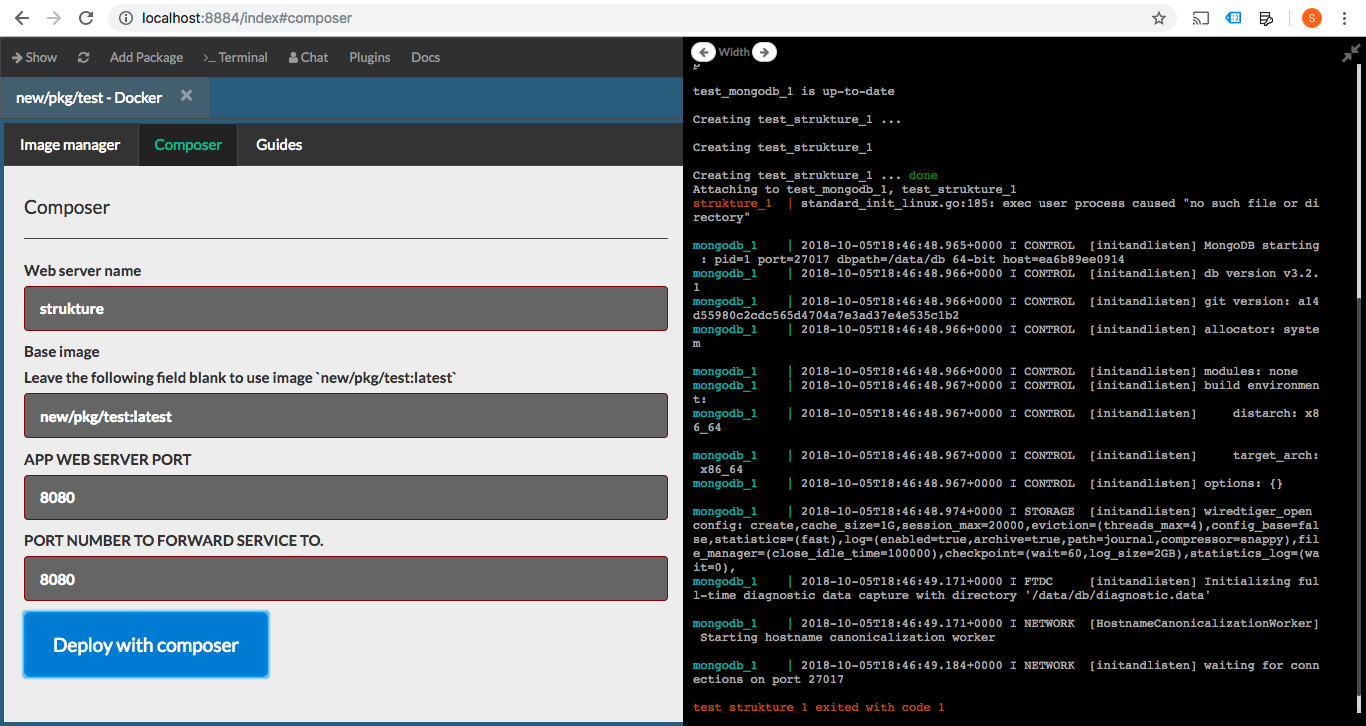Open the Terminal menu item
The image size is (1366, 726).
tap(235, 57)
